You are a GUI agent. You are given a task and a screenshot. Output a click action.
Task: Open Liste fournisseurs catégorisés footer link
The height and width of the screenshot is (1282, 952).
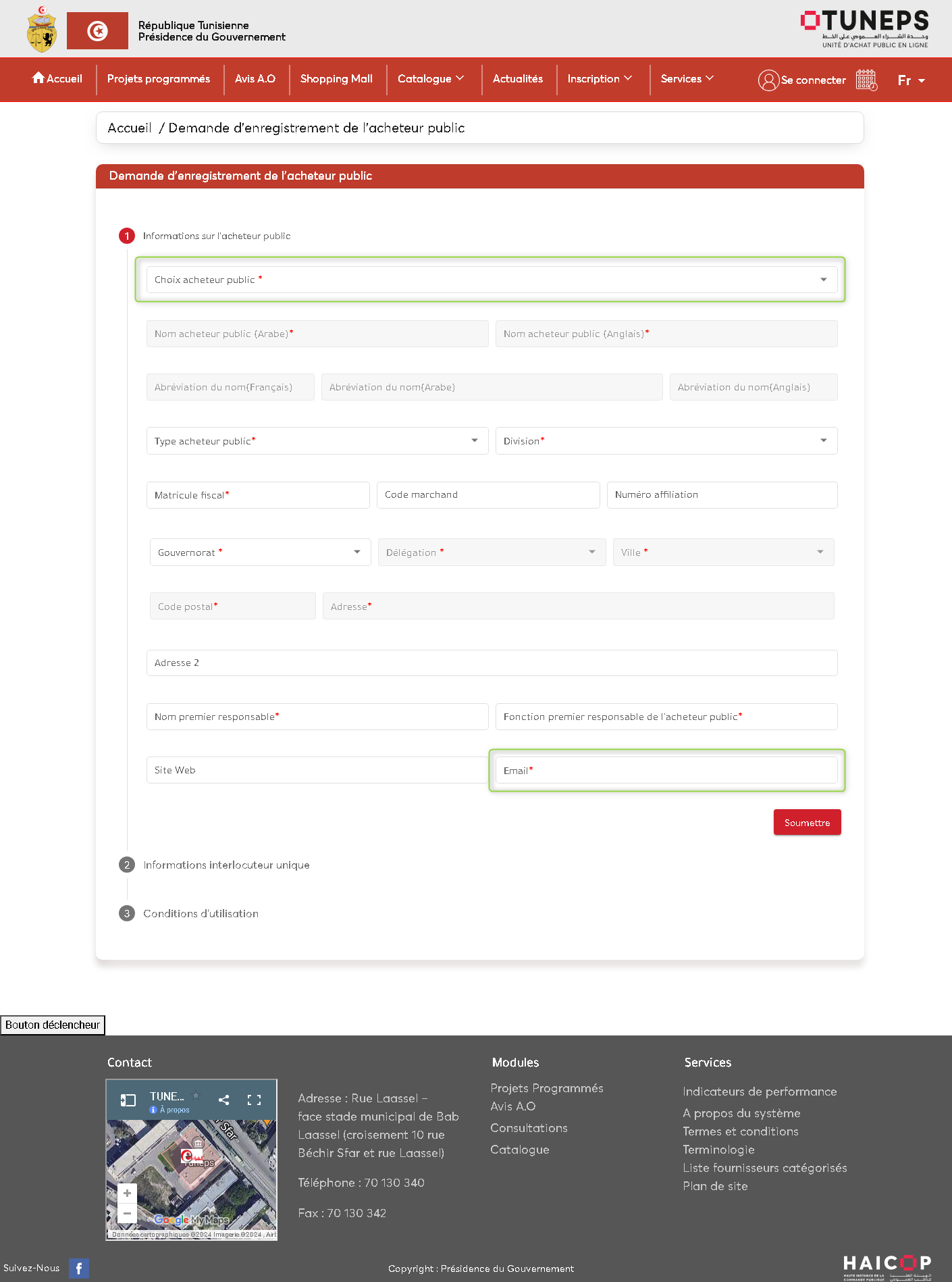764,1168
